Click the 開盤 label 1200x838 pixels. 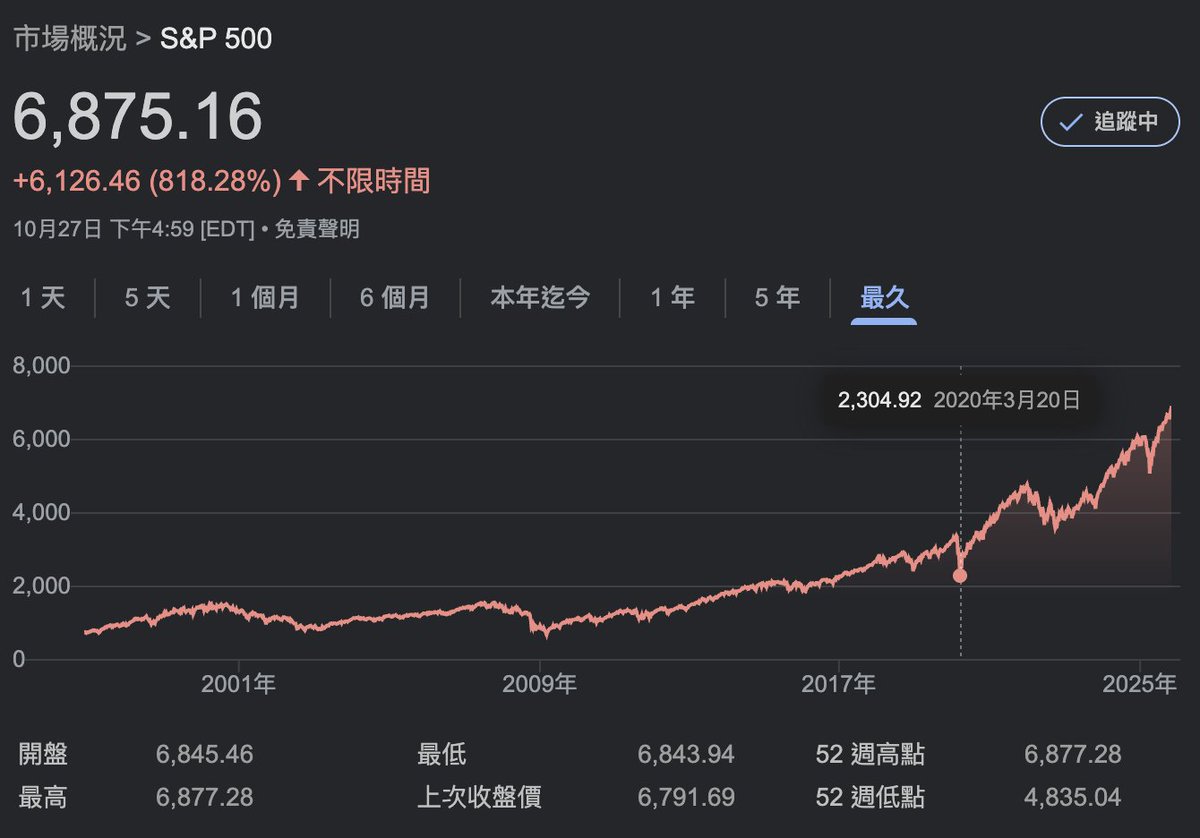43,754
